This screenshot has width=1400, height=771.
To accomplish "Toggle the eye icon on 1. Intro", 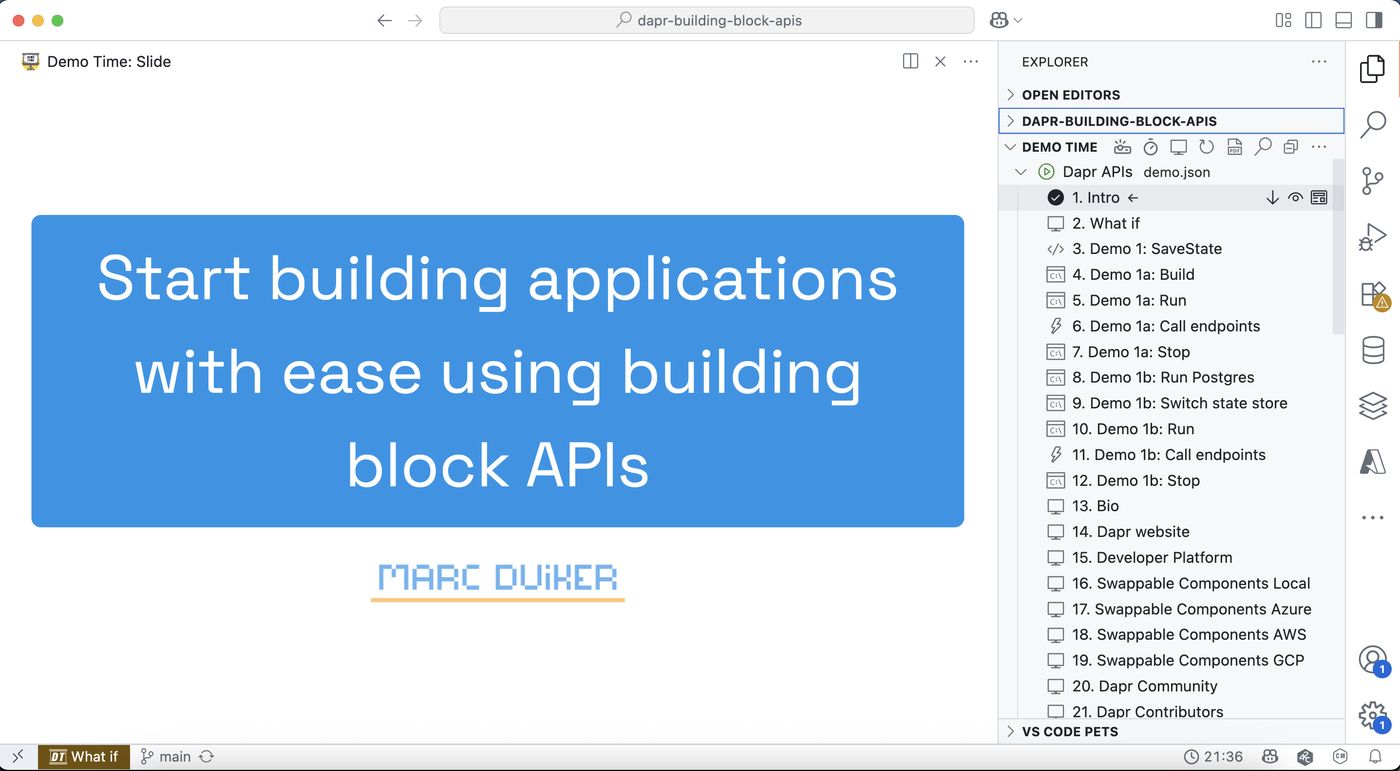I will (x=1295, y=198).
